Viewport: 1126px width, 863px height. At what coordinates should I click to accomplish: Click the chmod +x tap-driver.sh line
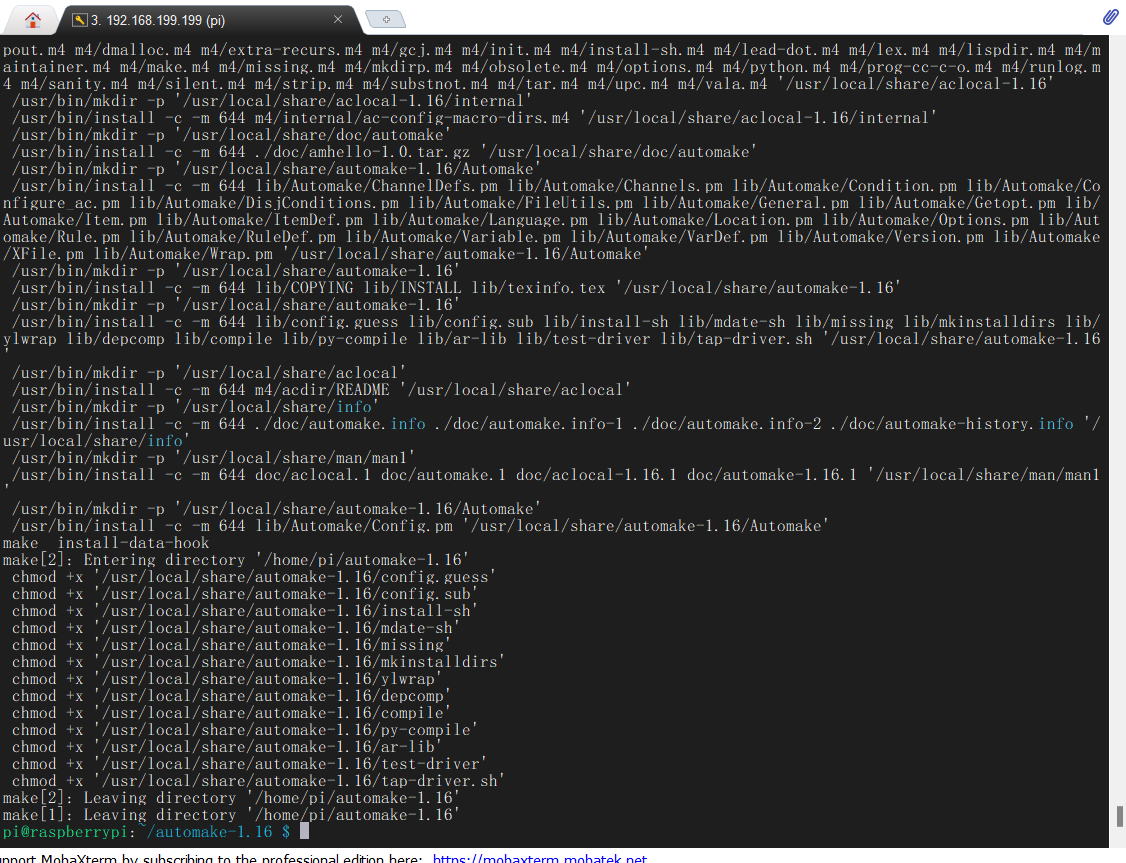(x=258, y=780)
